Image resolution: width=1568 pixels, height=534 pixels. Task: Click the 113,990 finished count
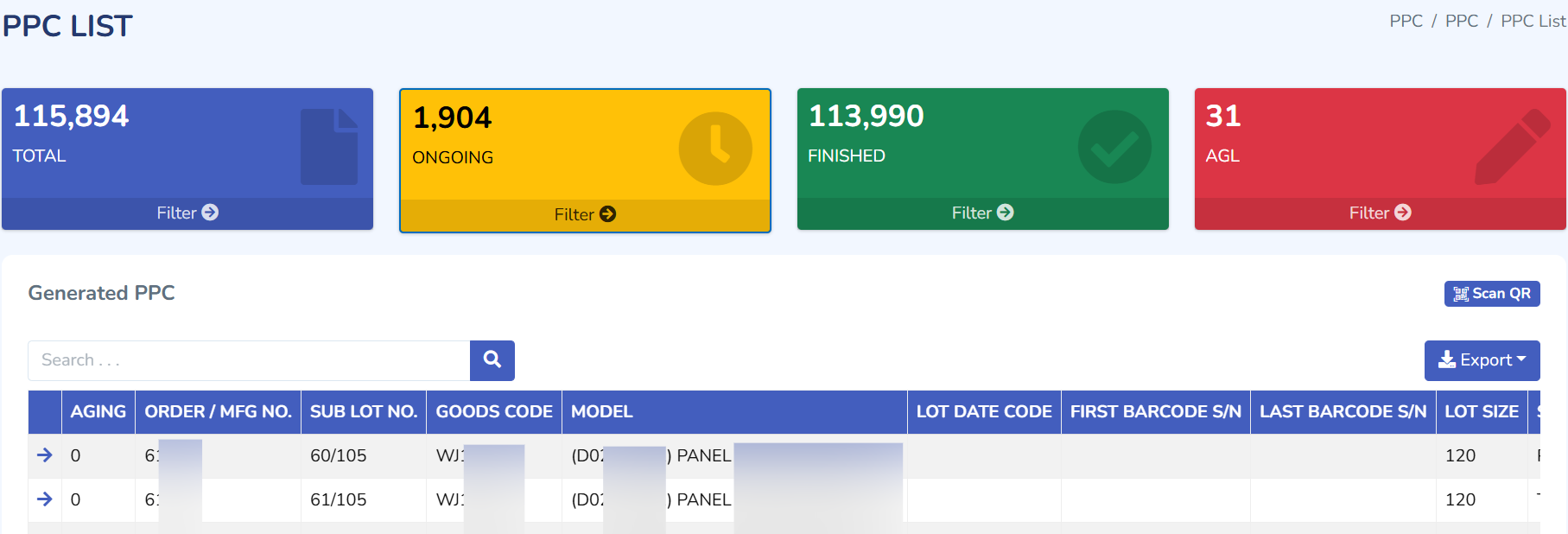pyautogui.click(x=867, y=116)
